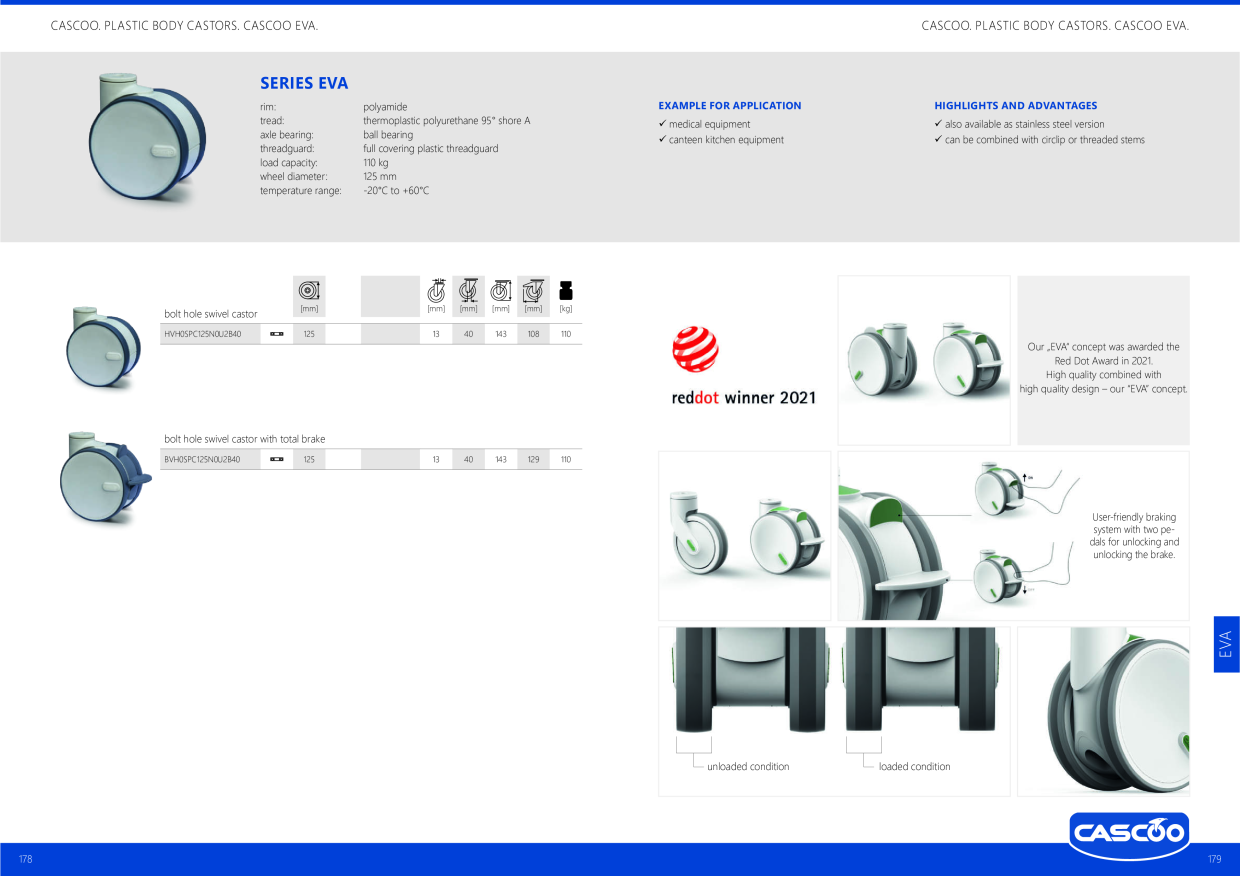Viewport: 1240px width, 876px height.
Task: Click the 'polyamide' rim value
Action: pyautogui.click(x=385, y=107)
